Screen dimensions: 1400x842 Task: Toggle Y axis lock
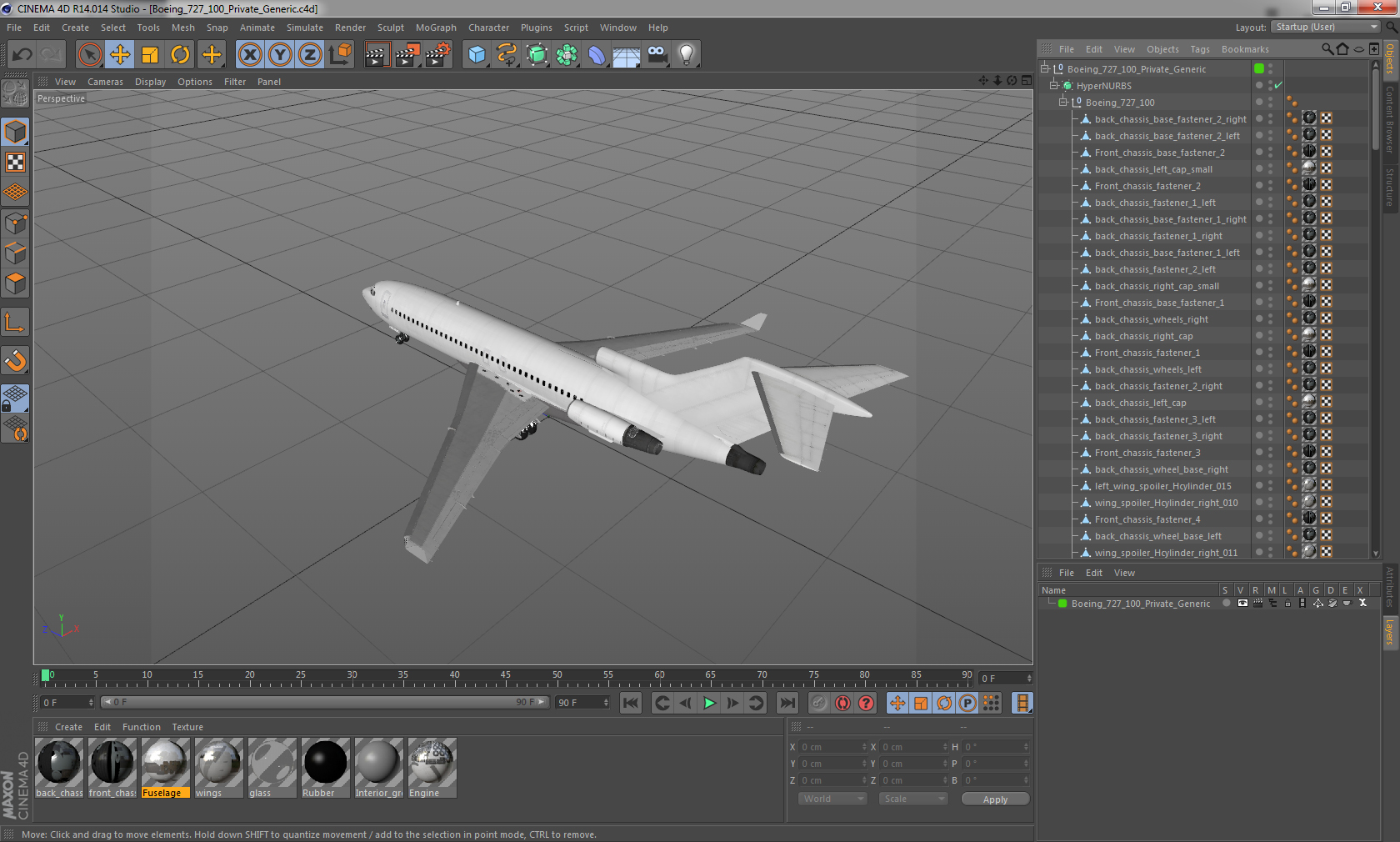tap(280, 55)
